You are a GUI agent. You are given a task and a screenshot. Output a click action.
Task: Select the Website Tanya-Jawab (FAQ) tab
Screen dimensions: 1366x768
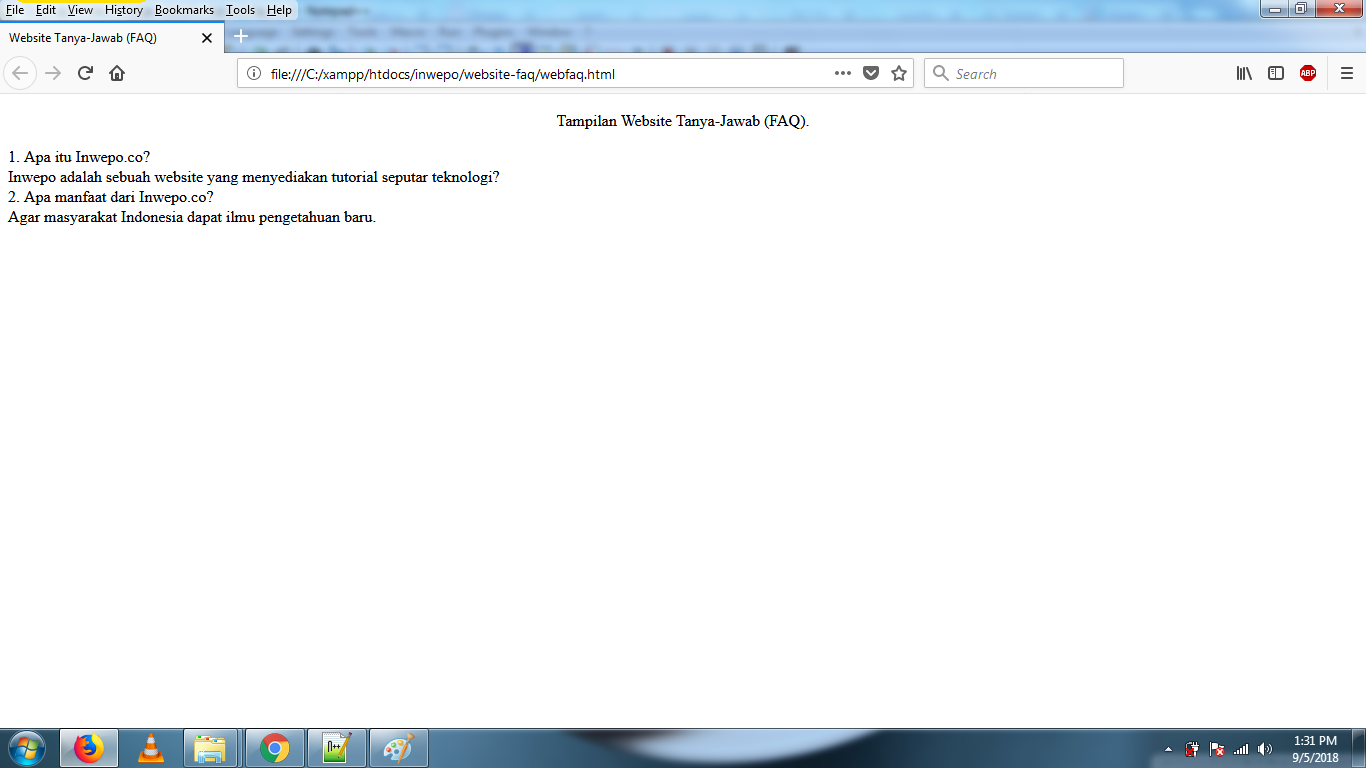click(x=112, y=38)
